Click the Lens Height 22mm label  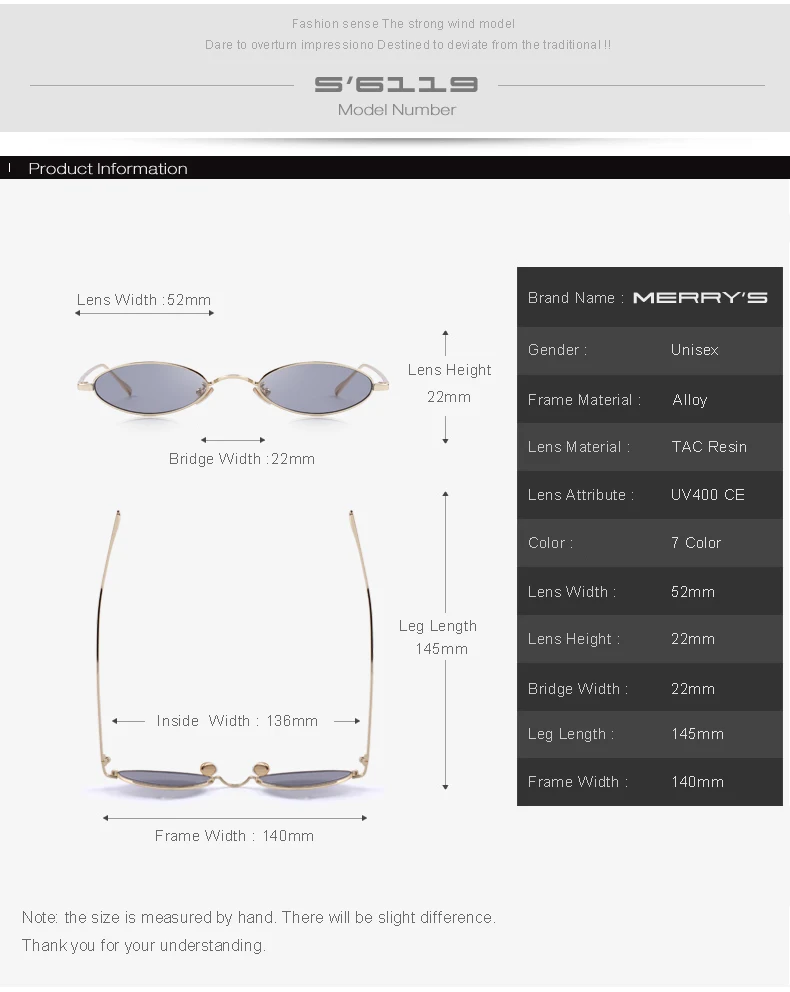[449, 383]
